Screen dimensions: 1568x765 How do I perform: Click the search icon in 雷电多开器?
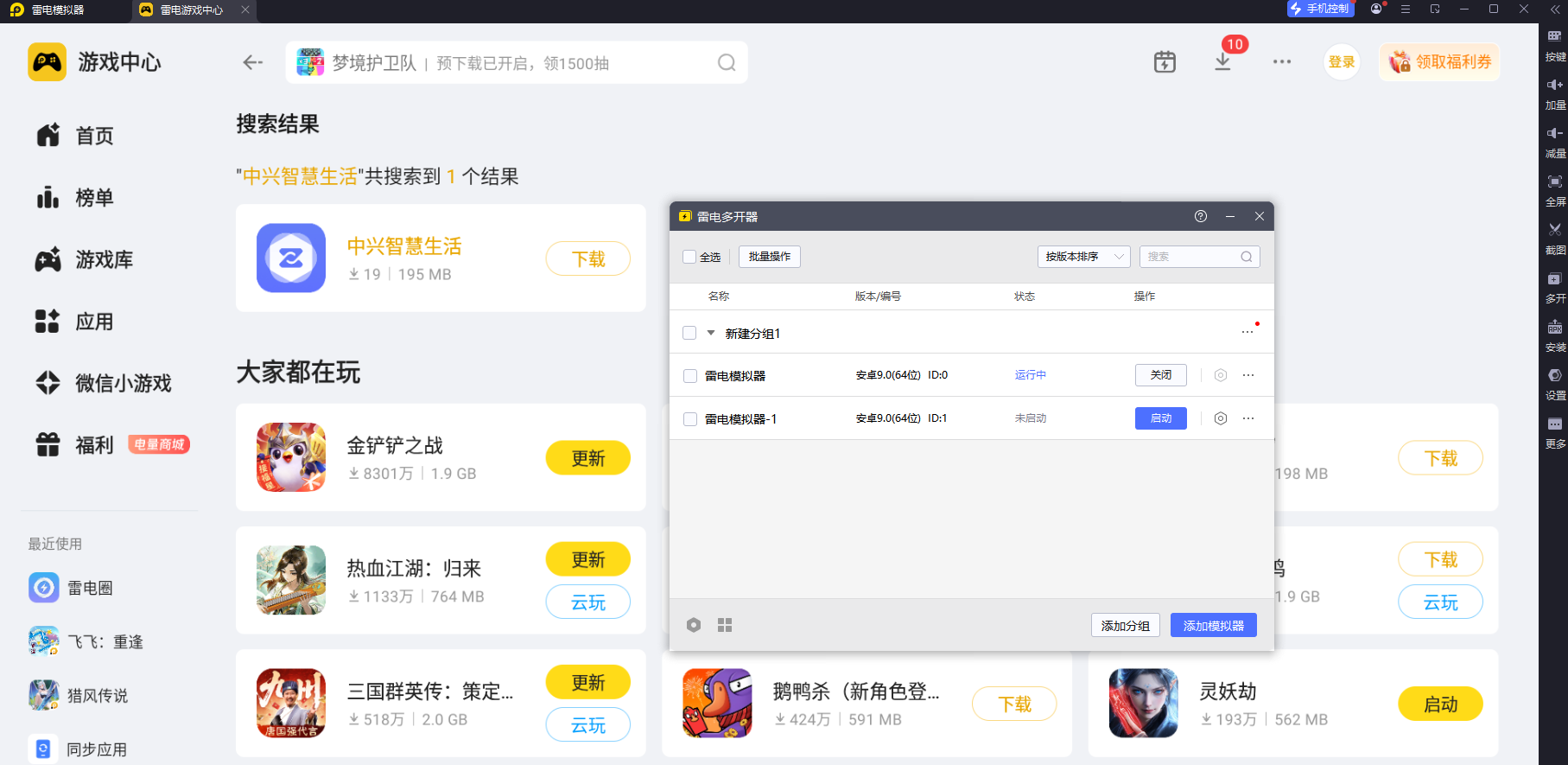[x=1247, y=257]
